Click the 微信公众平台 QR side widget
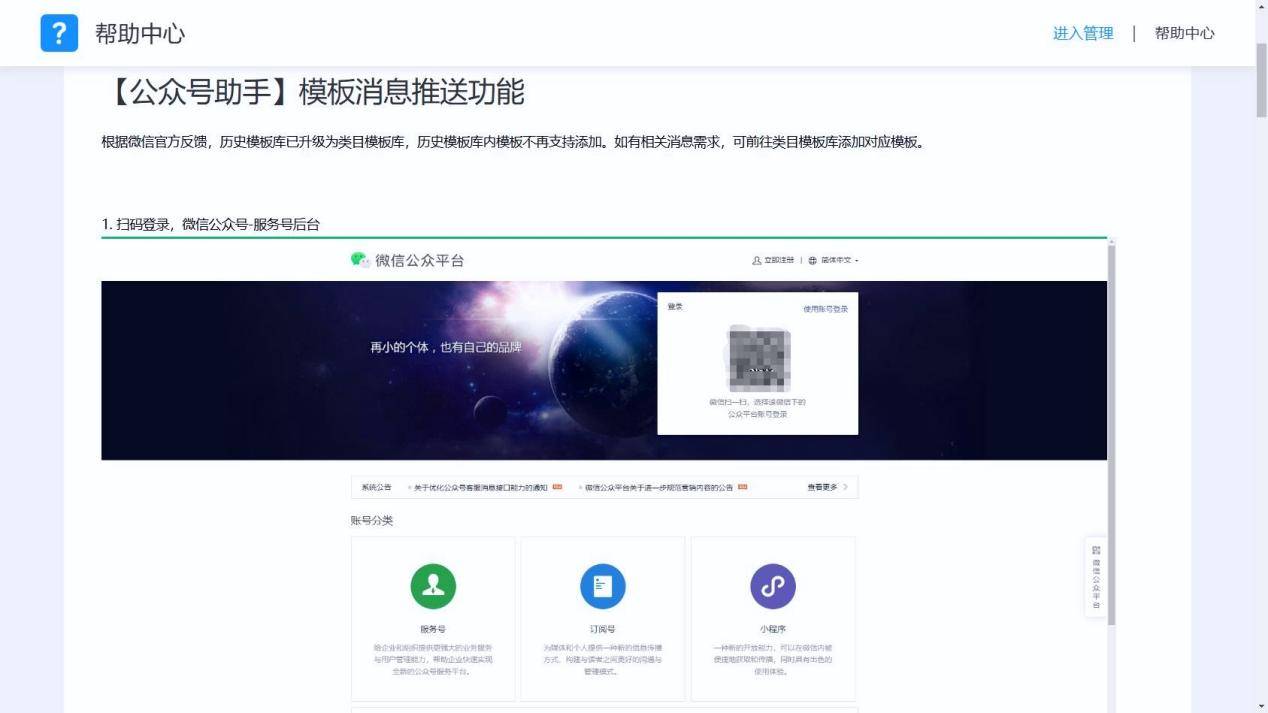 (1096, 577)
